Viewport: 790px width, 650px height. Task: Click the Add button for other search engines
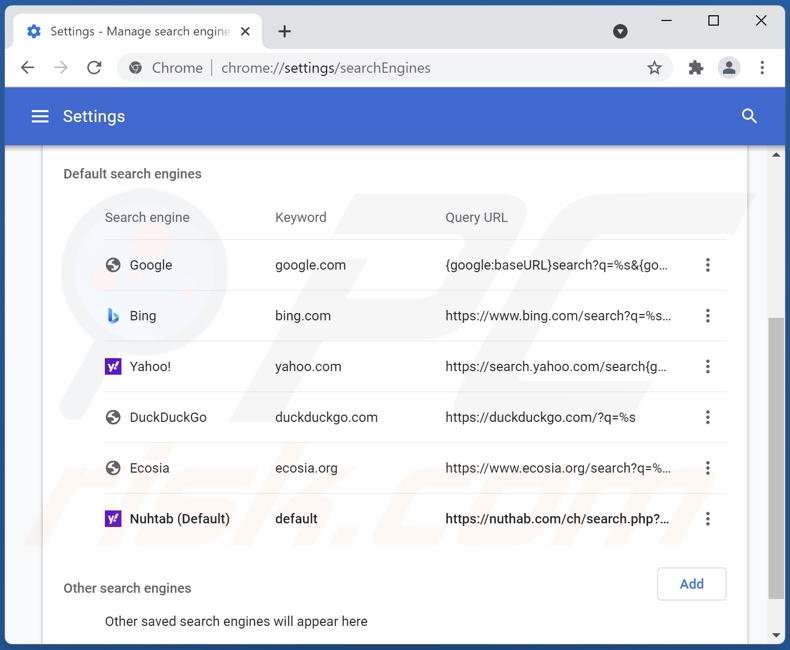tap(691, 584)
